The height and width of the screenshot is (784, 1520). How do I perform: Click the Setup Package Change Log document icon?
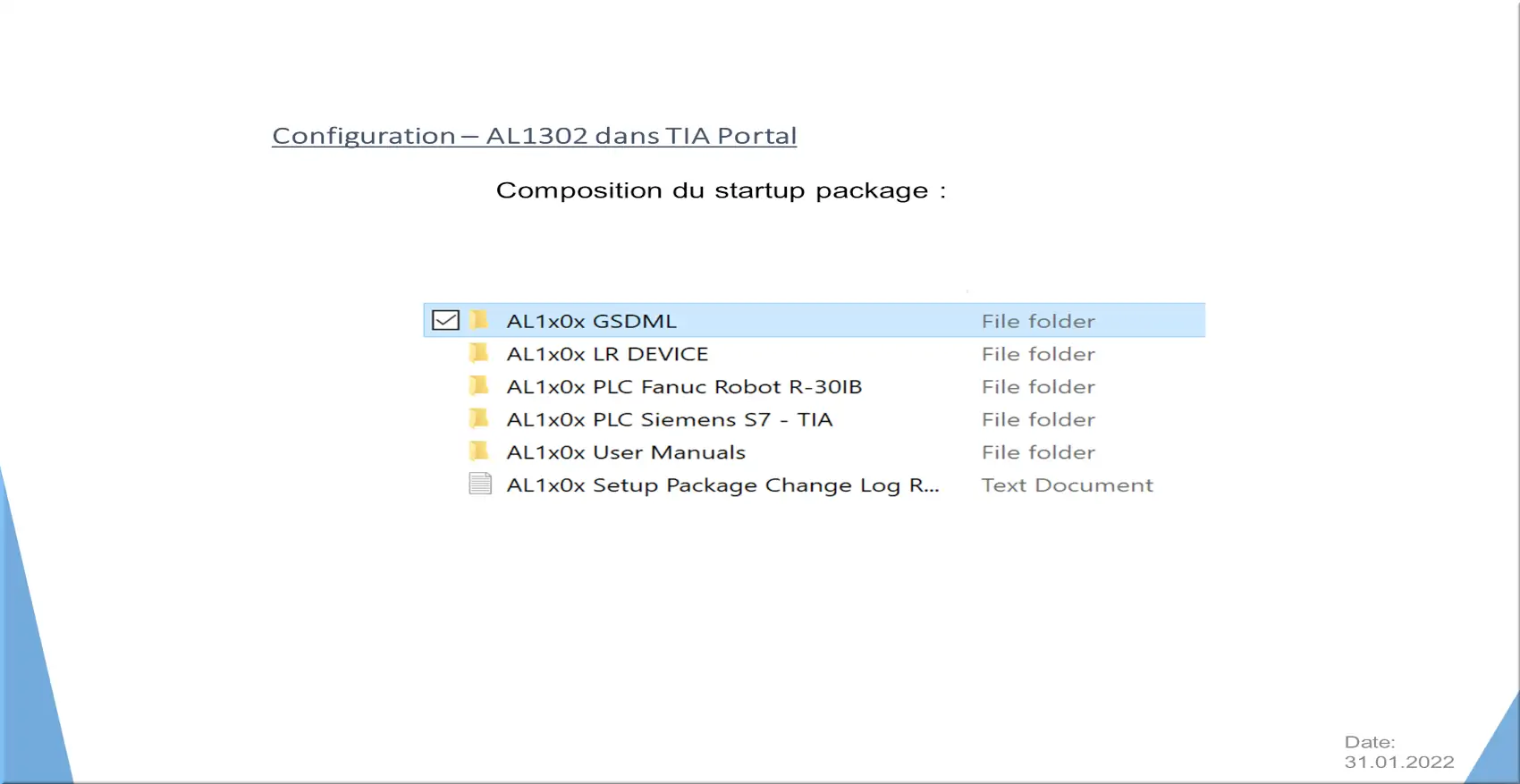point(480,484)
